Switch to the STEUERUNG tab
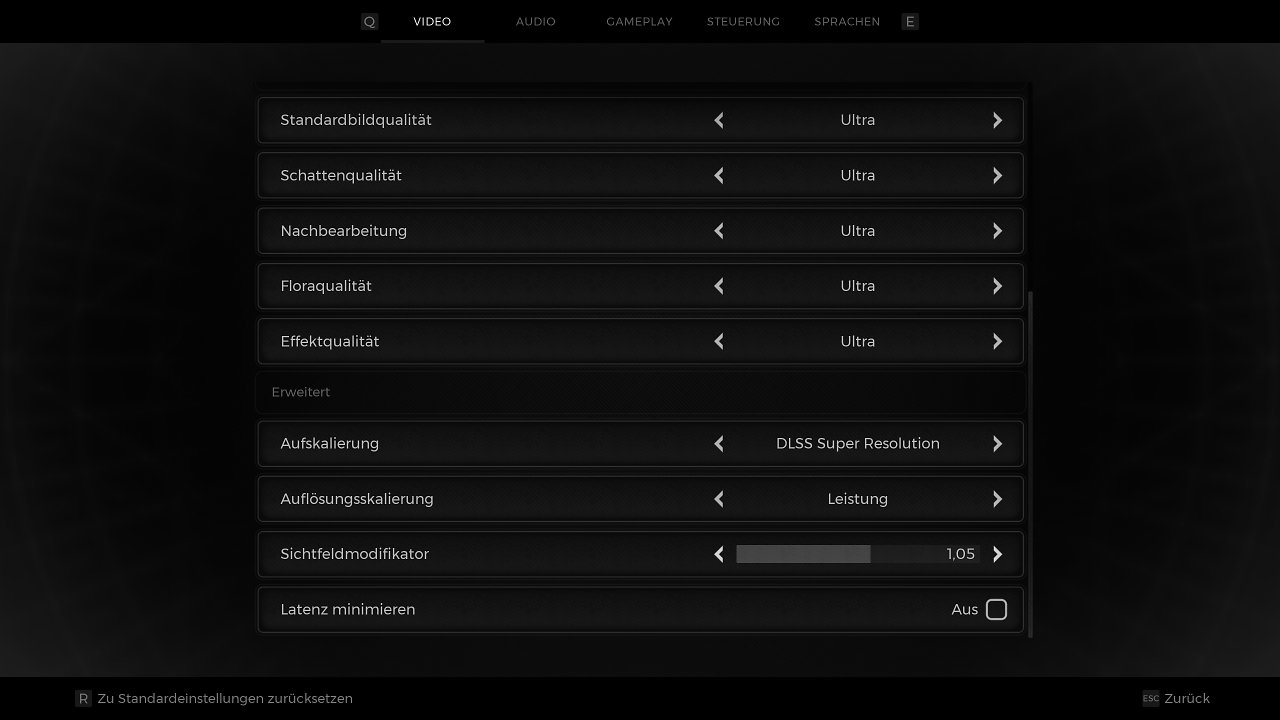The height and width of the screenshot is (720, 1280). pos(743,21)
